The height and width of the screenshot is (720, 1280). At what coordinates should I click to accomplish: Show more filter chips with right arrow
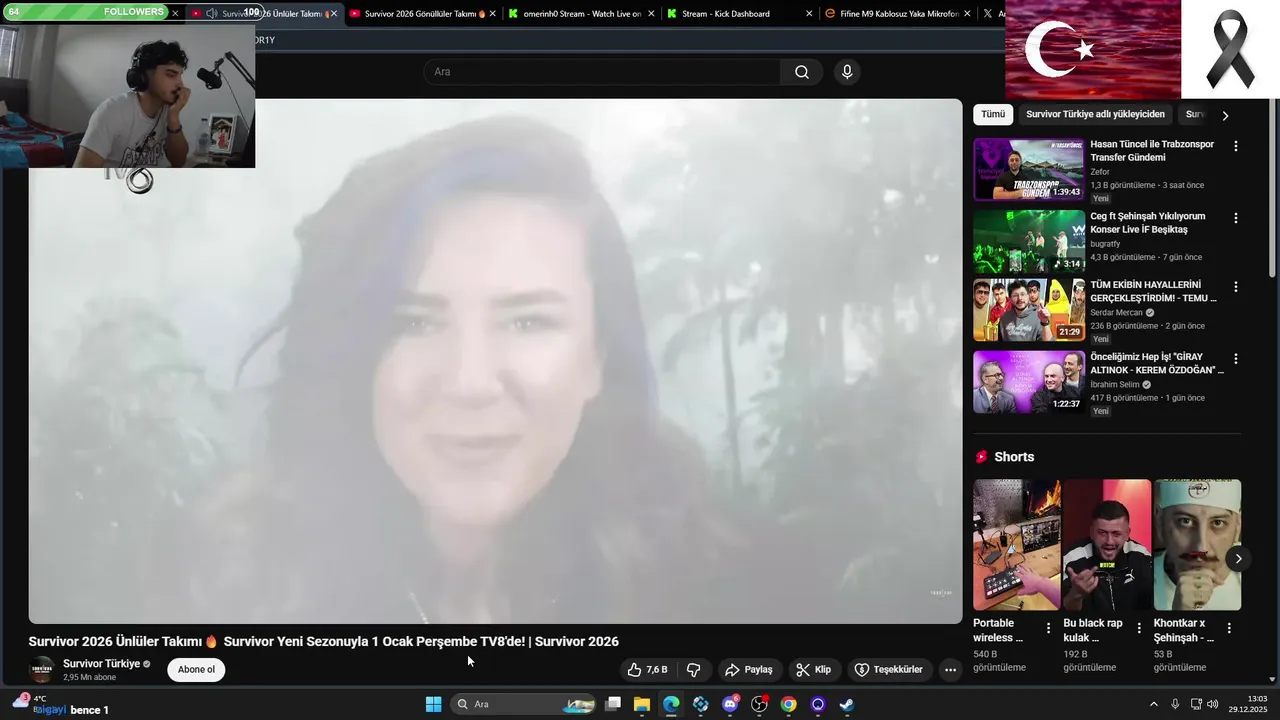coord(1225,115)
